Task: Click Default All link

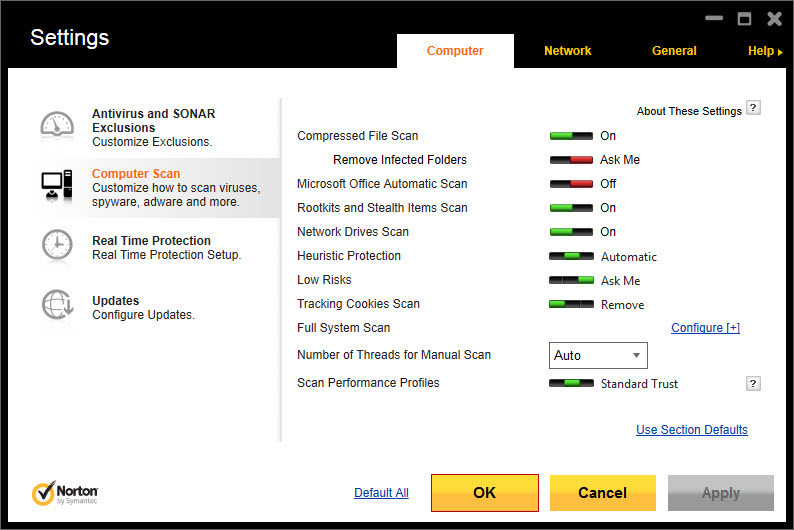Action: (x=381, y=493)
